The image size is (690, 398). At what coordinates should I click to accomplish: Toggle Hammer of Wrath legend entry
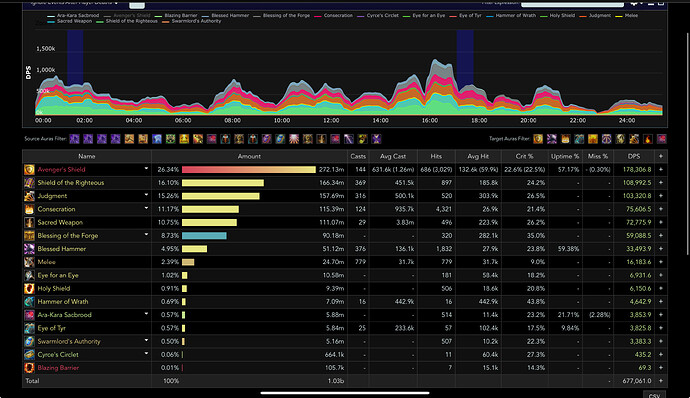click(x=511, y=15)
